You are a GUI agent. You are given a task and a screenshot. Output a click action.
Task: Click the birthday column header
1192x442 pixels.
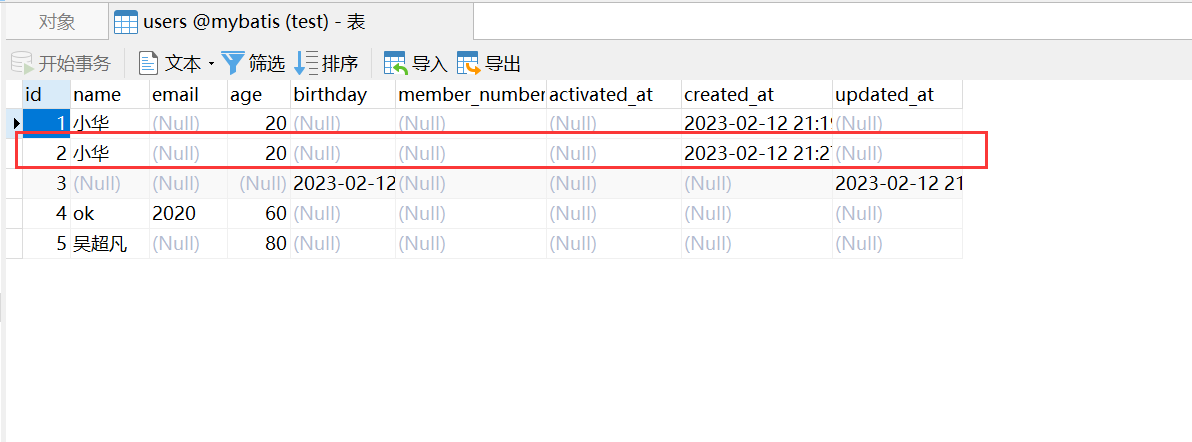click(343, 94)
